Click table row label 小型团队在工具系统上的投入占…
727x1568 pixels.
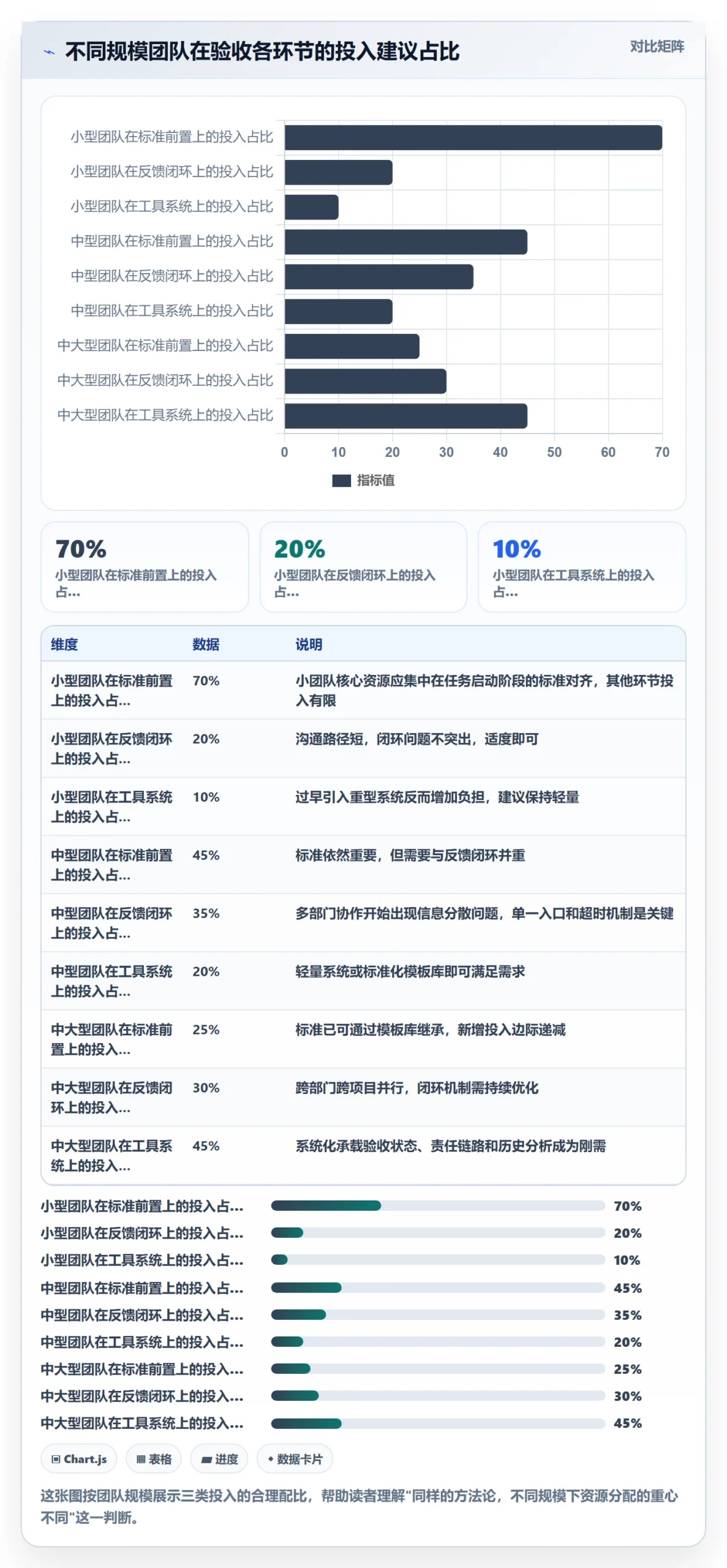(x=111, y=807)
